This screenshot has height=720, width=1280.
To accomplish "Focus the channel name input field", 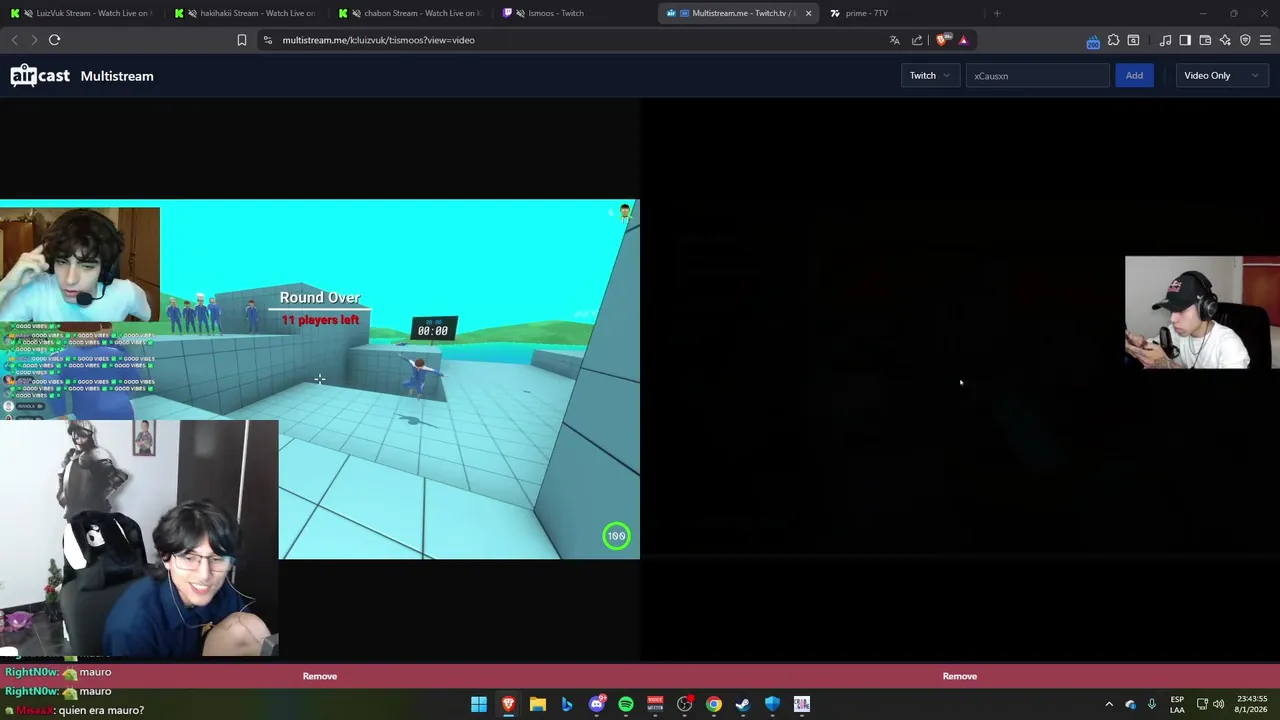I will point(1037,76).
